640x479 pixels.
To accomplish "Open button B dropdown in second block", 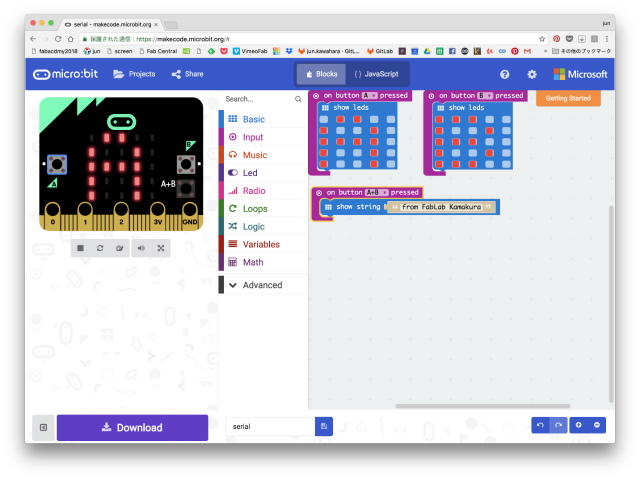I will tap(485, 95).
